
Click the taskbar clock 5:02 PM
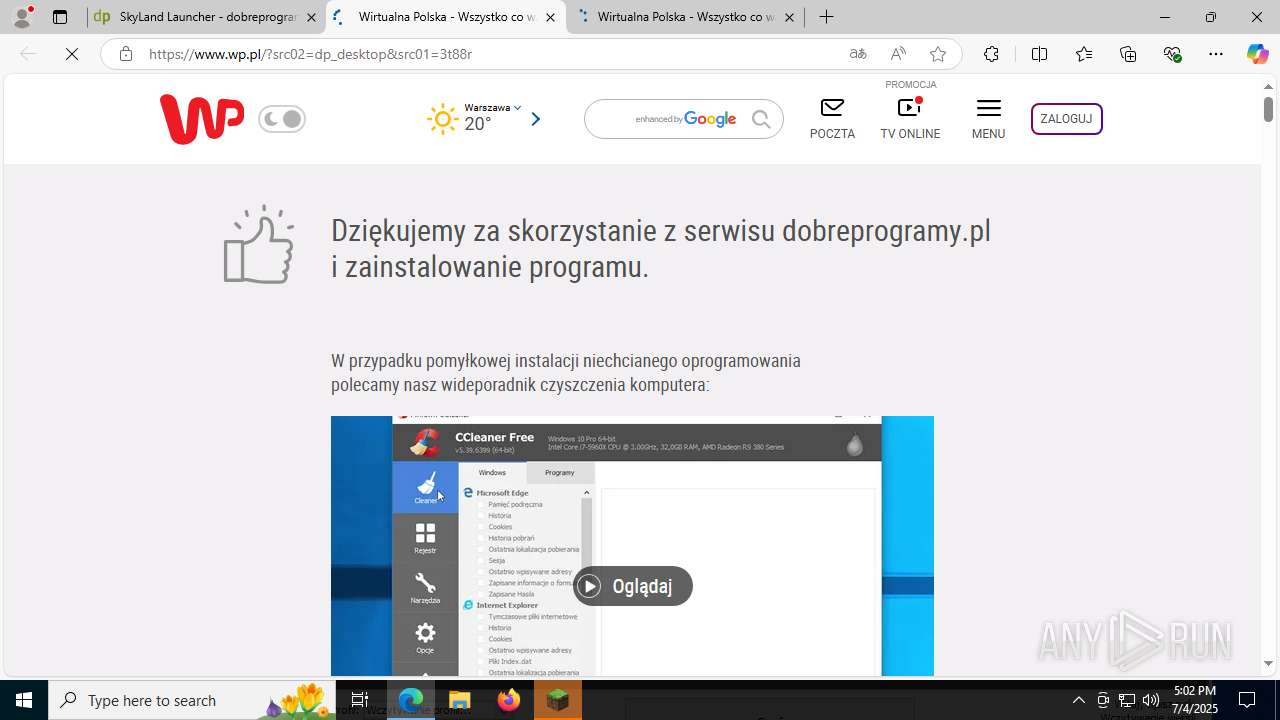tap(1195, 691)
